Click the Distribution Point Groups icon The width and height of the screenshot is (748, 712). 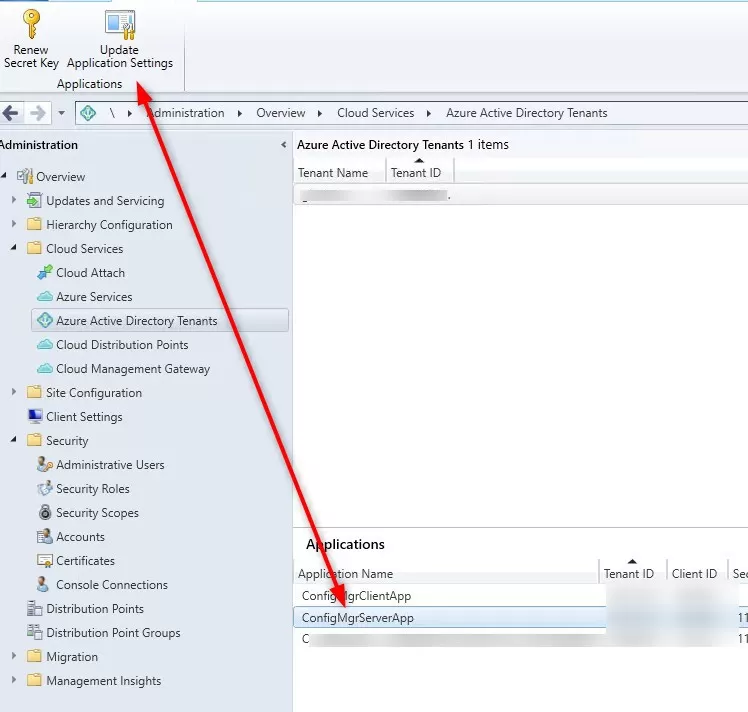click(34, 632)
